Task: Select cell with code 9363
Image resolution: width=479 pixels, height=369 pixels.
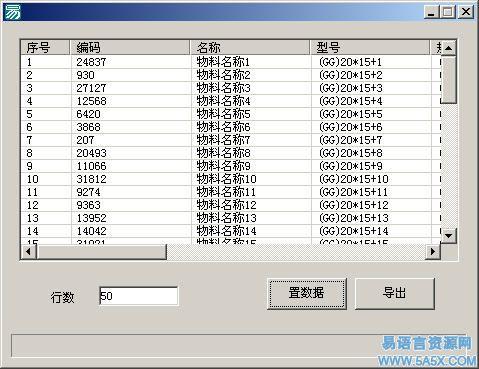Action: (131, 205)
